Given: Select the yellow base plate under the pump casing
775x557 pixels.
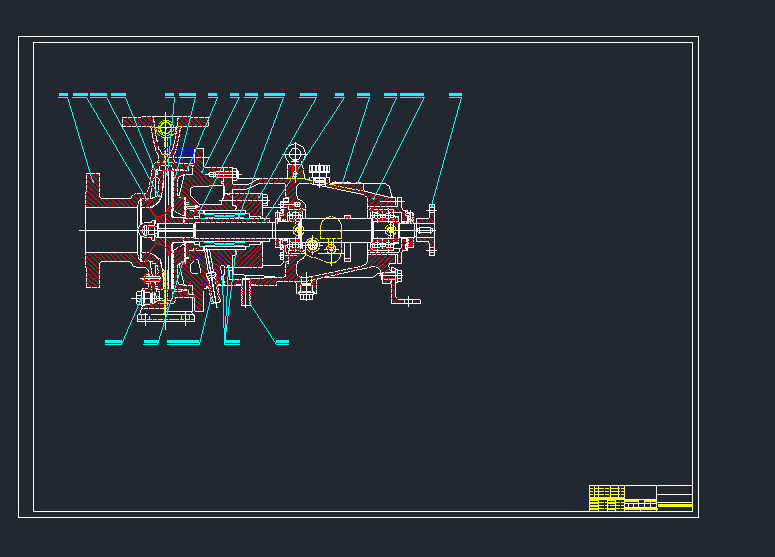Looking at the screenshot, I should pyautogui.click(x=166, y=316).
